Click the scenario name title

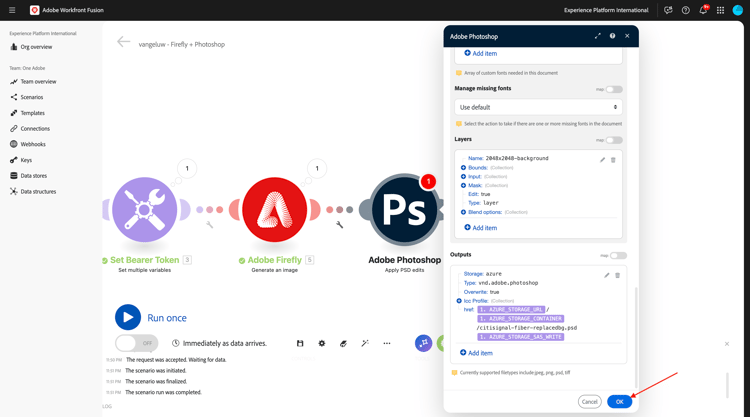(182, 44)
